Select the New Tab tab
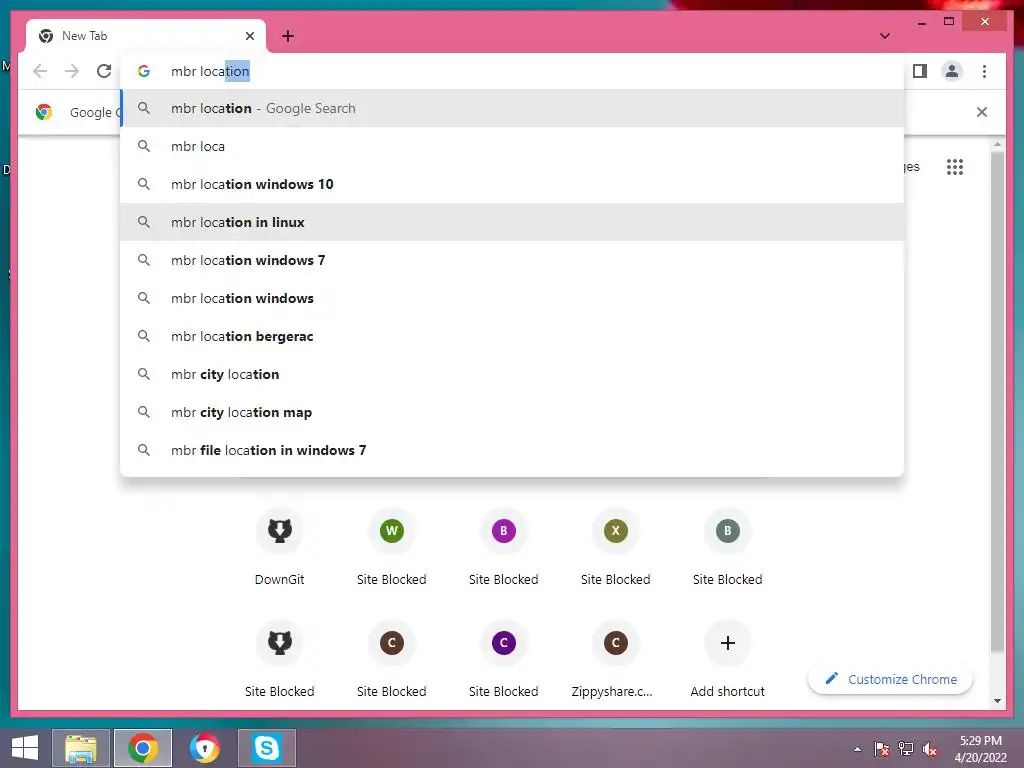This screenshot has height=768, width=1024. click(146, 36)
